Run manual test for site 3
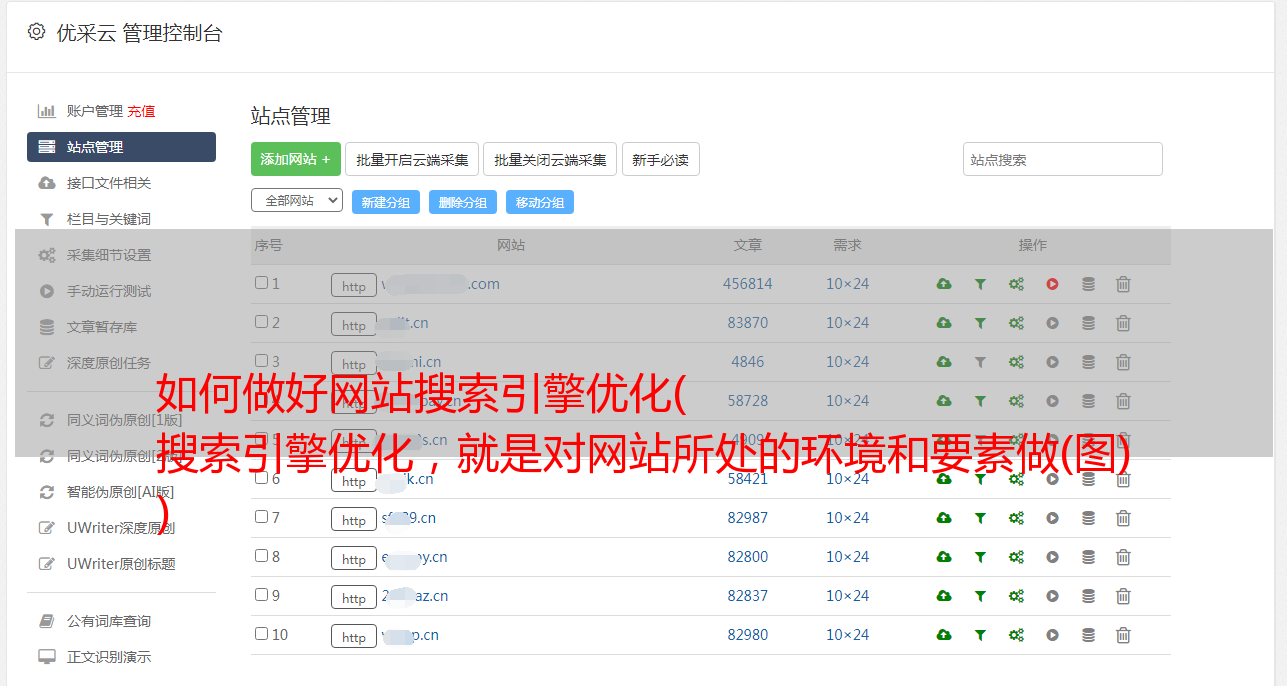1287x686 pixels. point(1052,362)
